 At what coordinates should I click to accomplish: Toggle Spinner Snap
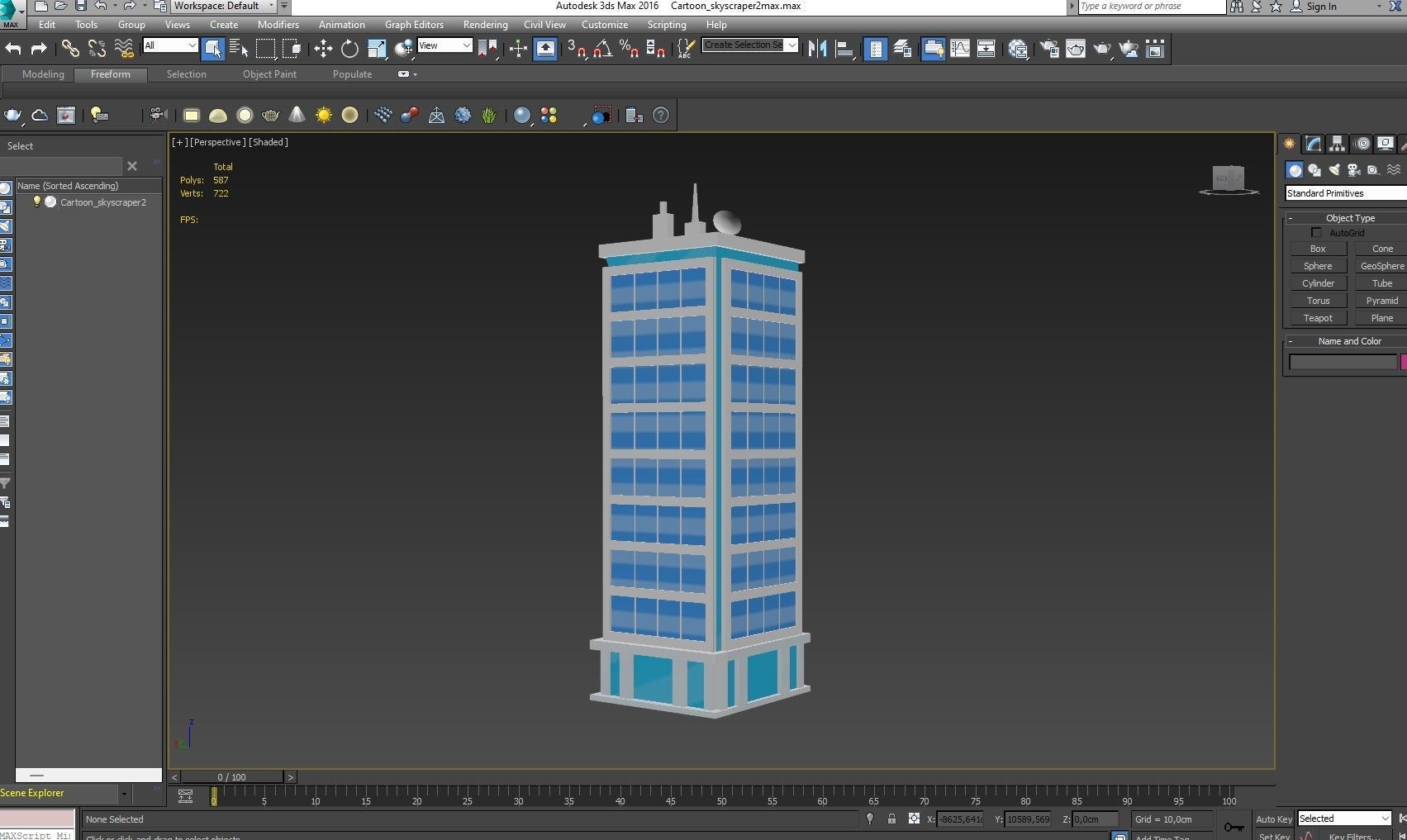click(x=656, y=49)
